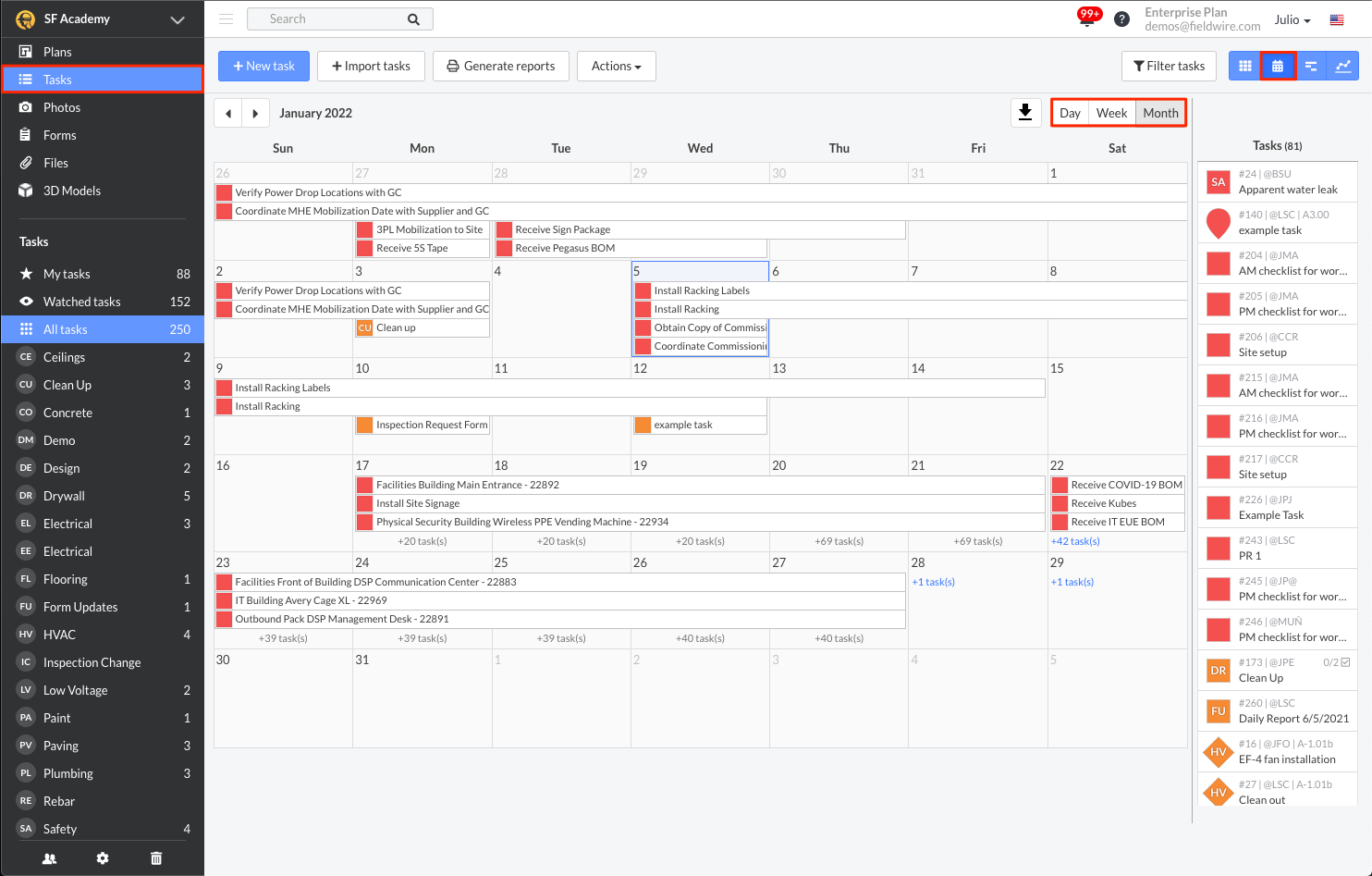Expand the SF Academy project chevron
The image size is (1372, 876).
[178, 19]
